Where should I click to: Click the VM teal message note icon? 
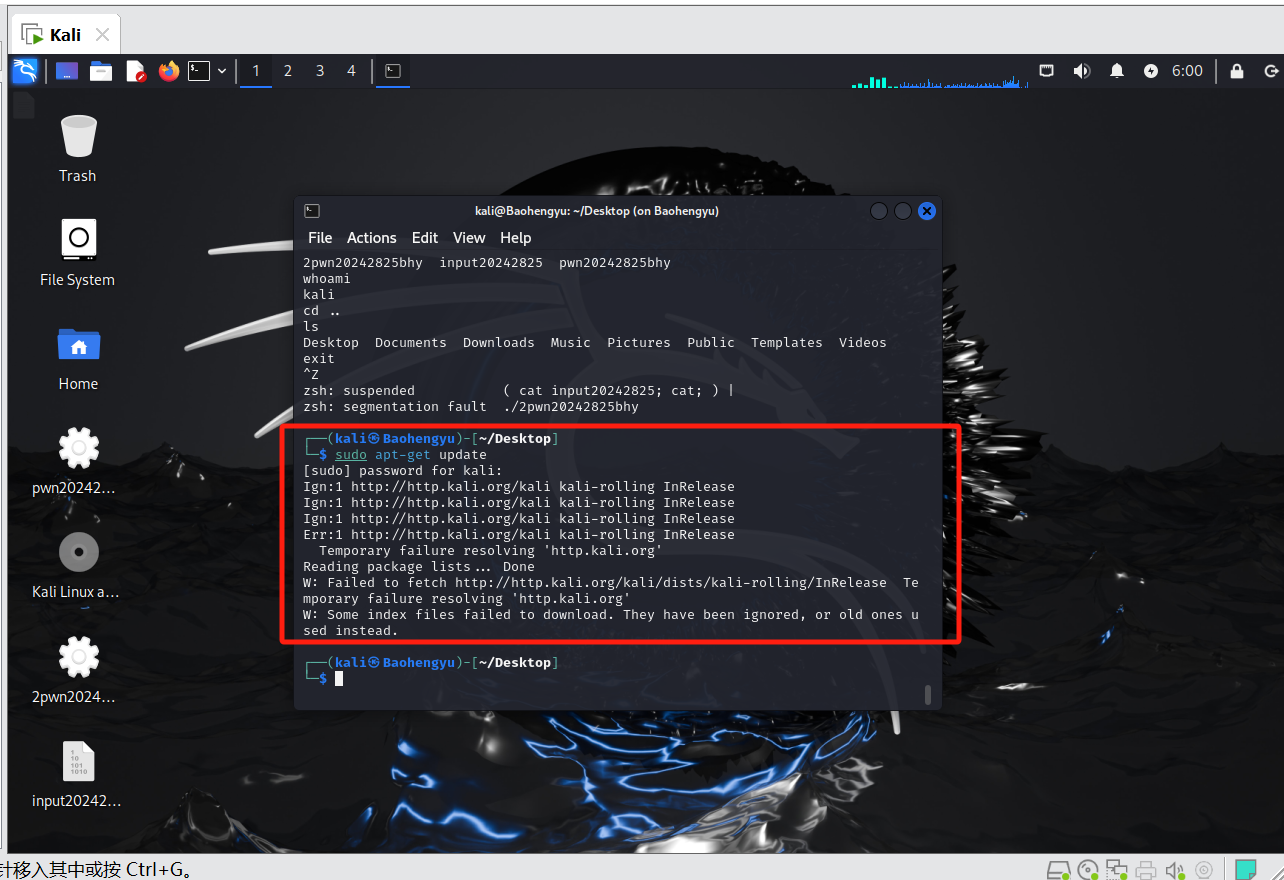[1246, 870]
